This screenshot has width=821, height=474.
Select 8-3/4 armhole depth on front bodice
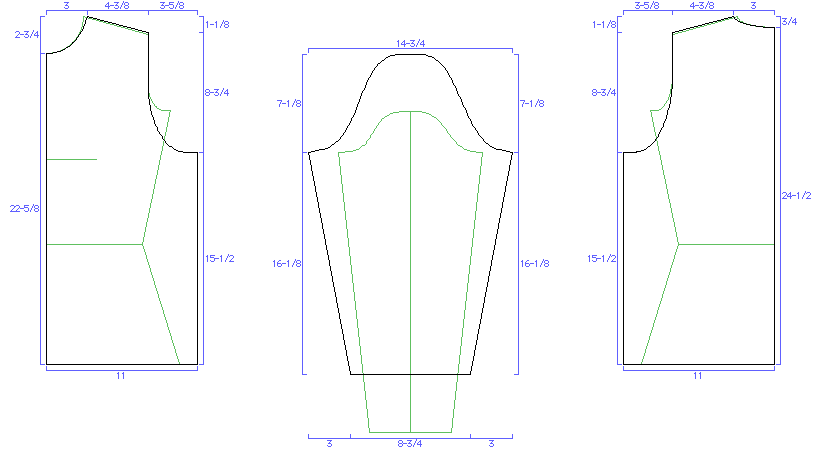(217, 93)
